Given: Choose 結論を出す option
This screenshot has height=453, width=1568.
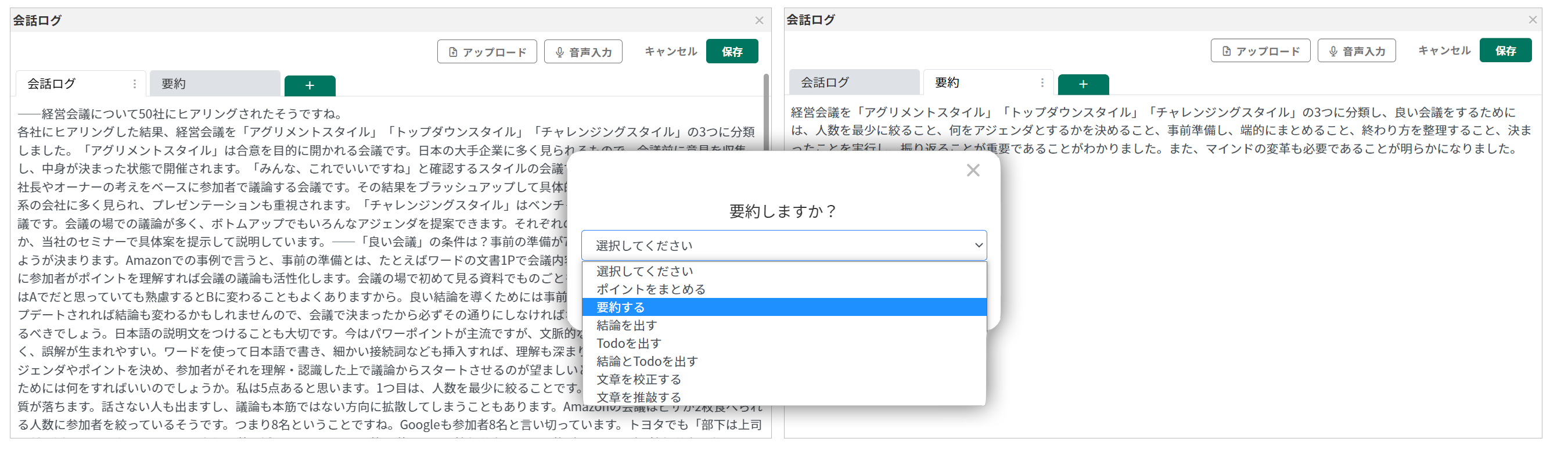Looking at the screenshot, I should point(784,326).
